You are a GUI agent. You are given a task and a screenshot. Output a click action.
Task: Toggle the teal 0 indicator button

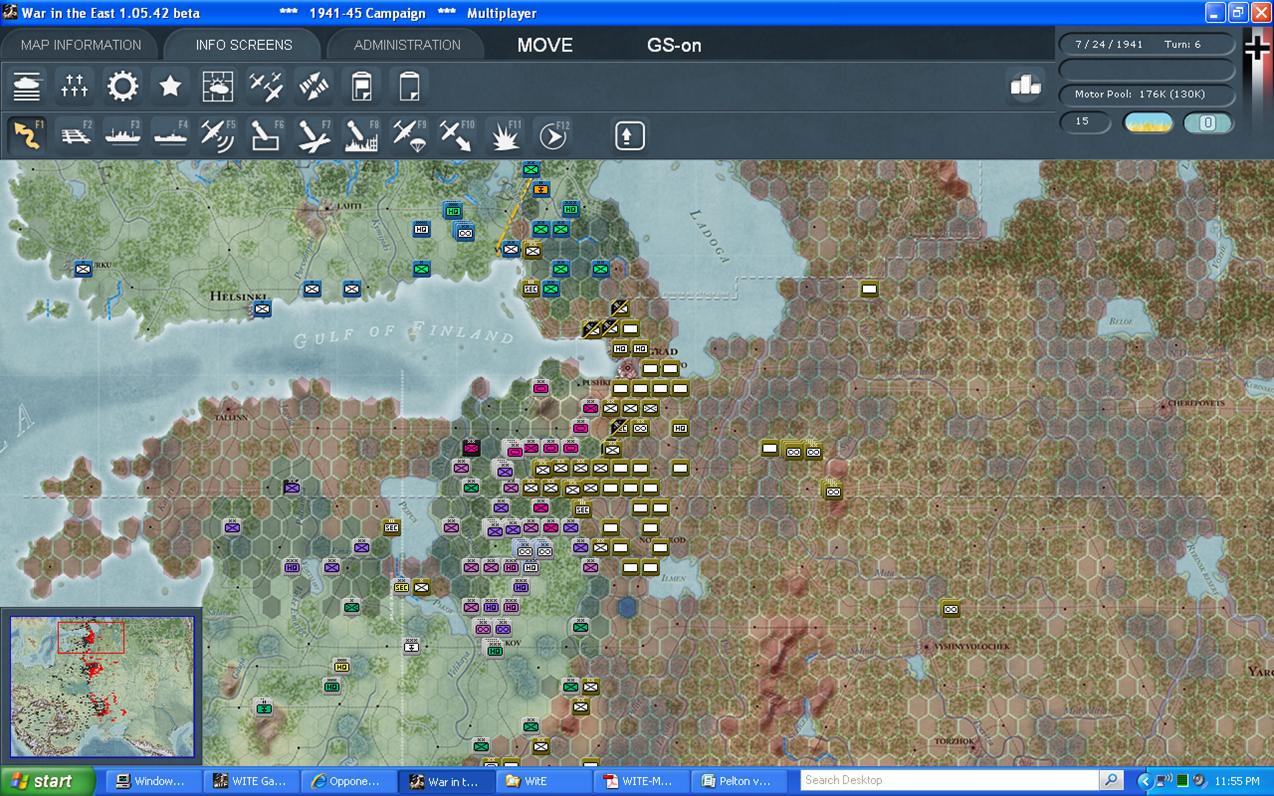[x=1208, y=123]
